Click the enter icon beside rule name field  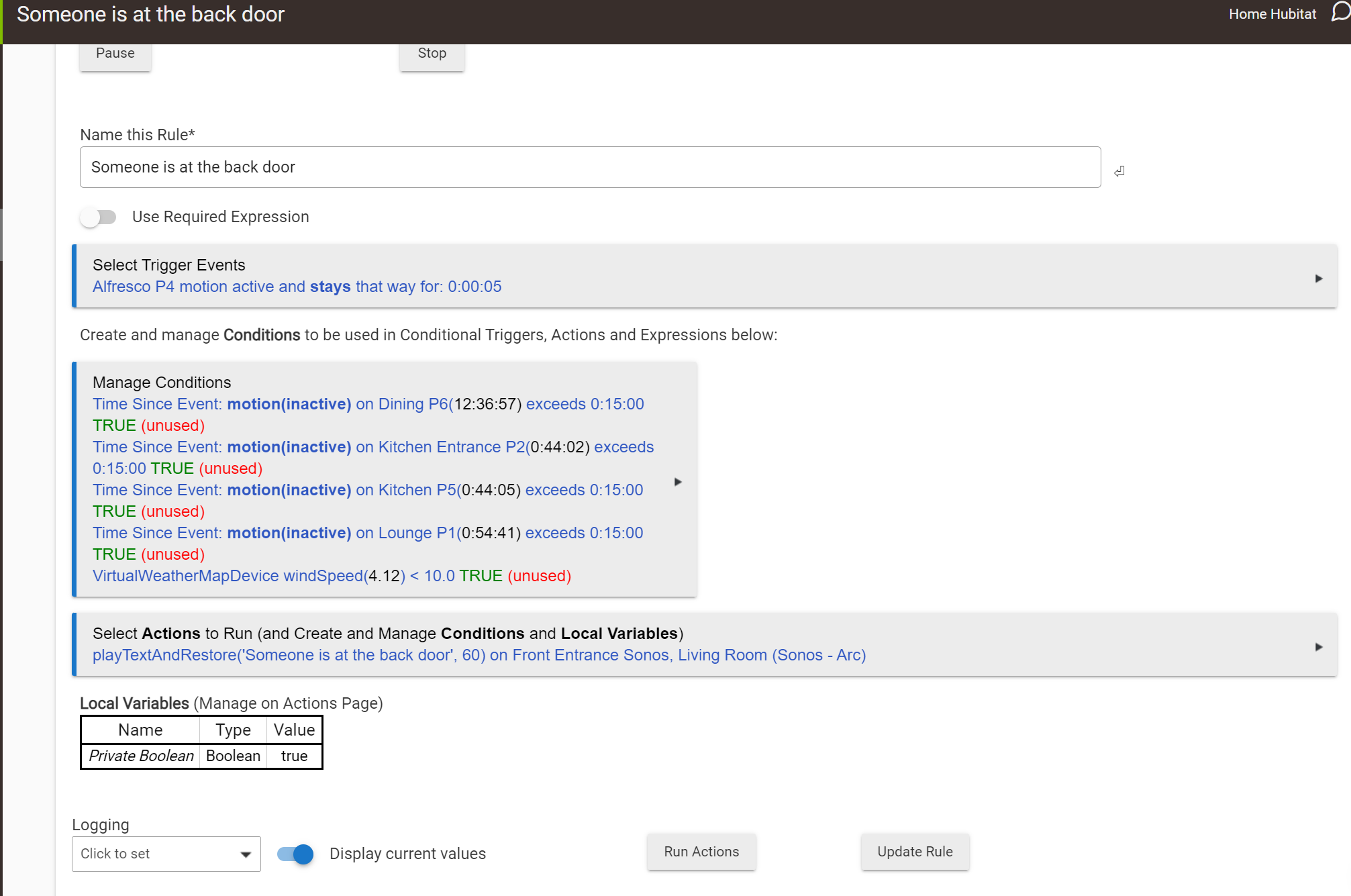coord(1119,171)
